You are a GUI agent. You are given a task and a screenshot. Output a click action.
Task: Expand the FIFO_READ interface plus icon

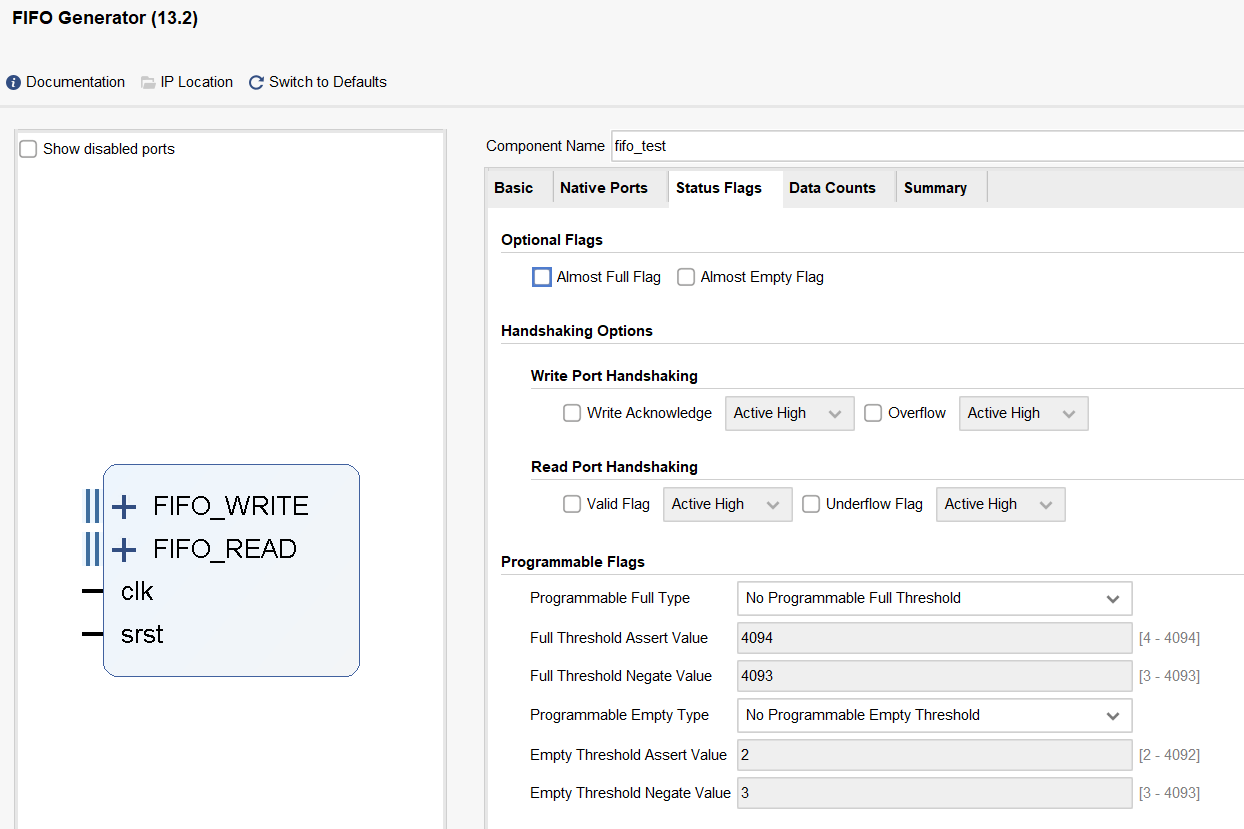point(124,550)
